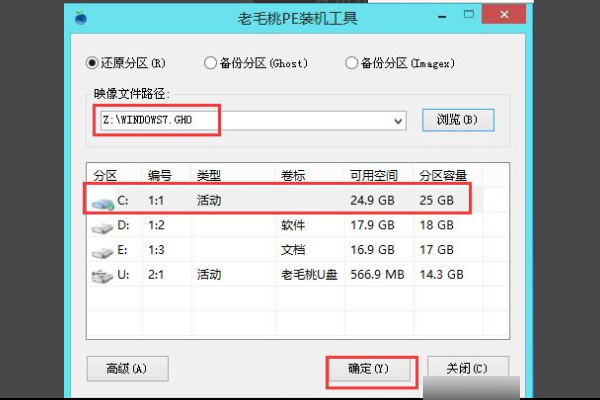
Task: Click the 25 GB capacity value
Action: pyautogui.click(x=436, y=200)
